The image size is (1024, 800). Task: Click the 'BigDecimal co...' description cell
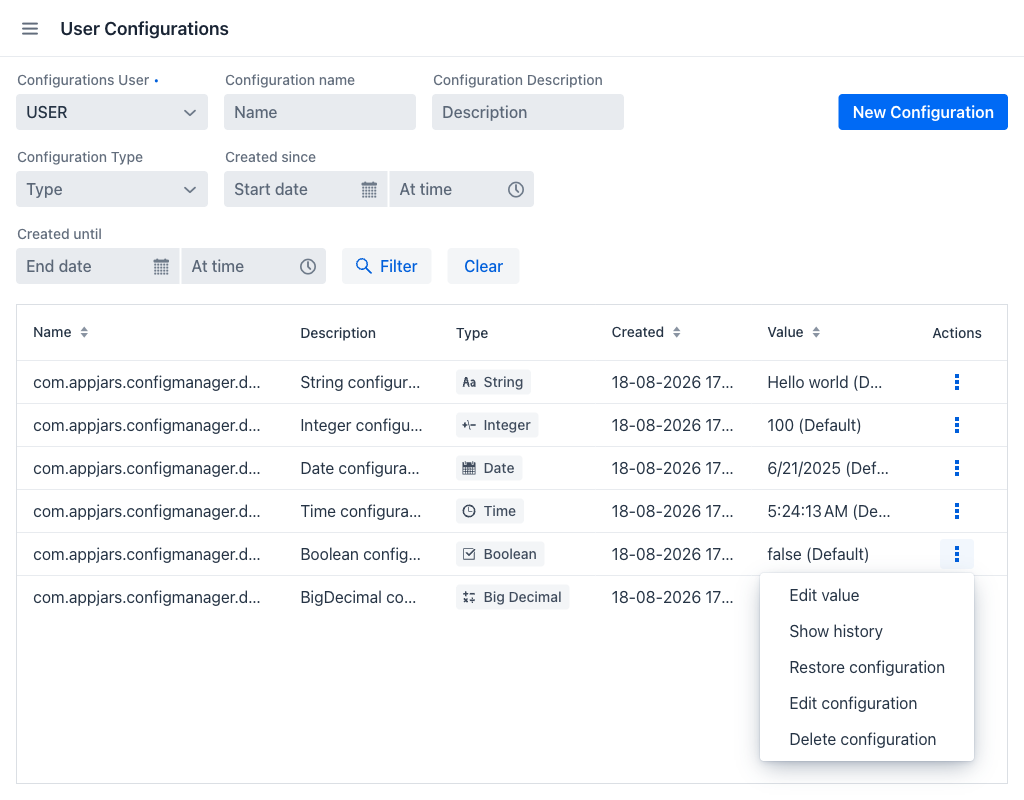[358, 598]
